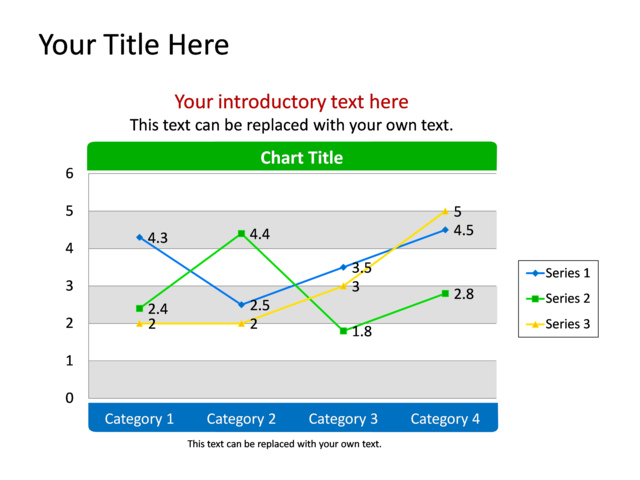Select the vertical axis value 6
This screenshot has height=480, width=640.
pos(69,173)
